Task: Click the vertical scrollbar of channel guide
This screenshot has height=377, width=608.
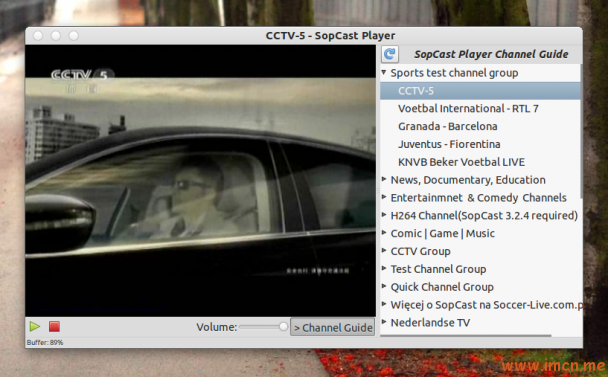Action: 581,132
